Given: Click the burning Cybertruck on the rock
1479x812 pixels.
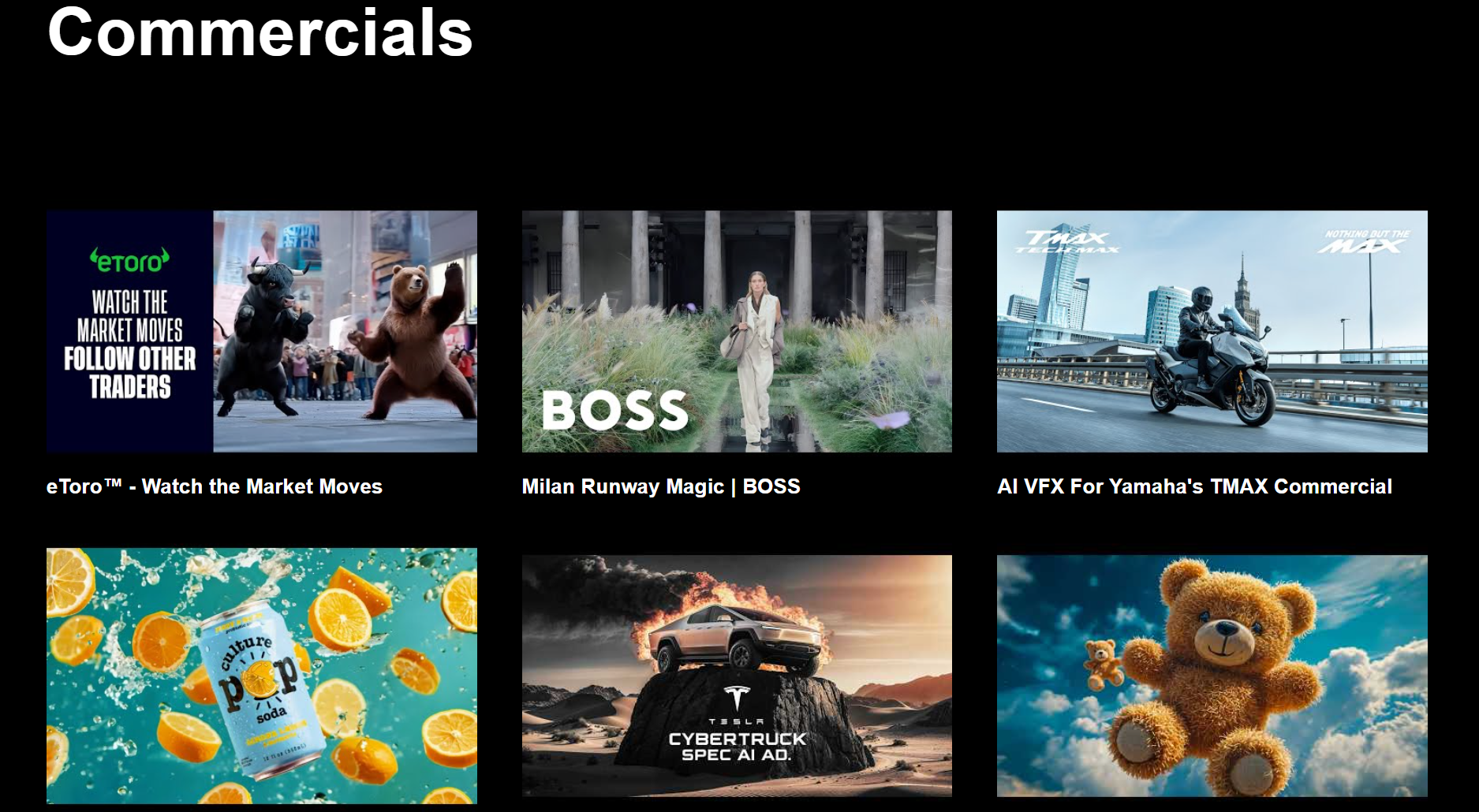Looking at the screenshot, I should point(734,640).
